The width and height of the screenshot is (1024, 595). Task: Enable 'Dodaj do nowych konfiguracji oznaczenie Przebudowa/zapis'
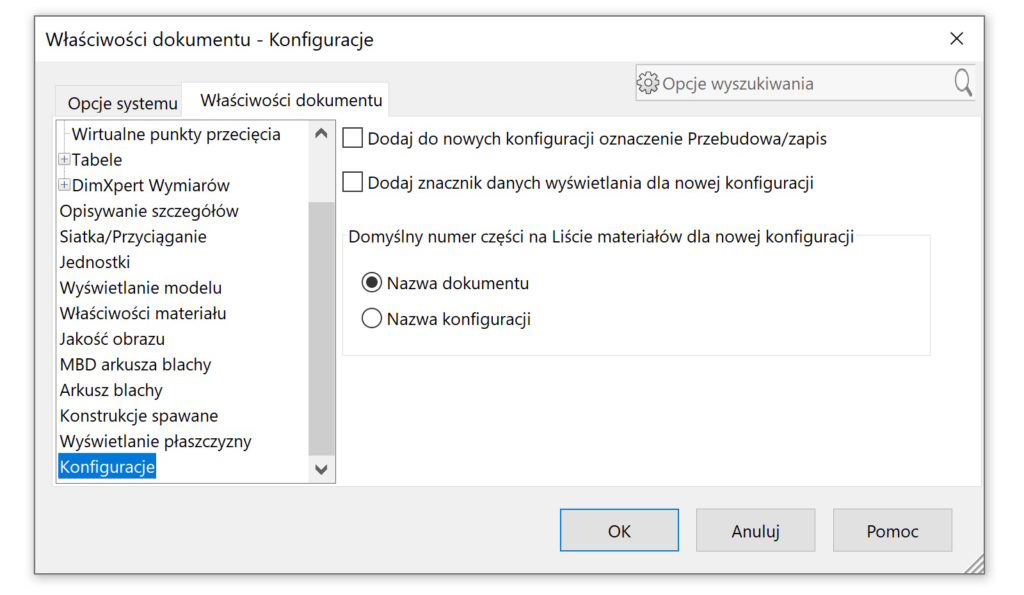(354, 138)
